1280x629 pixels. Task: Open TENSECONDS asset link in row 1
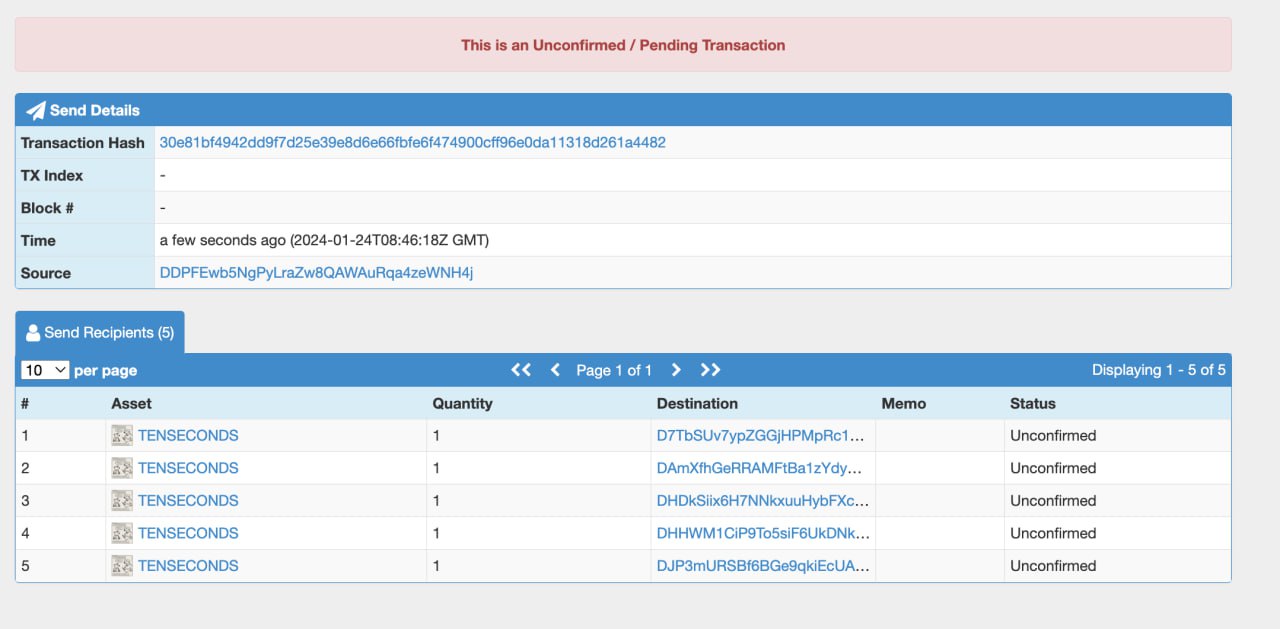188,435
